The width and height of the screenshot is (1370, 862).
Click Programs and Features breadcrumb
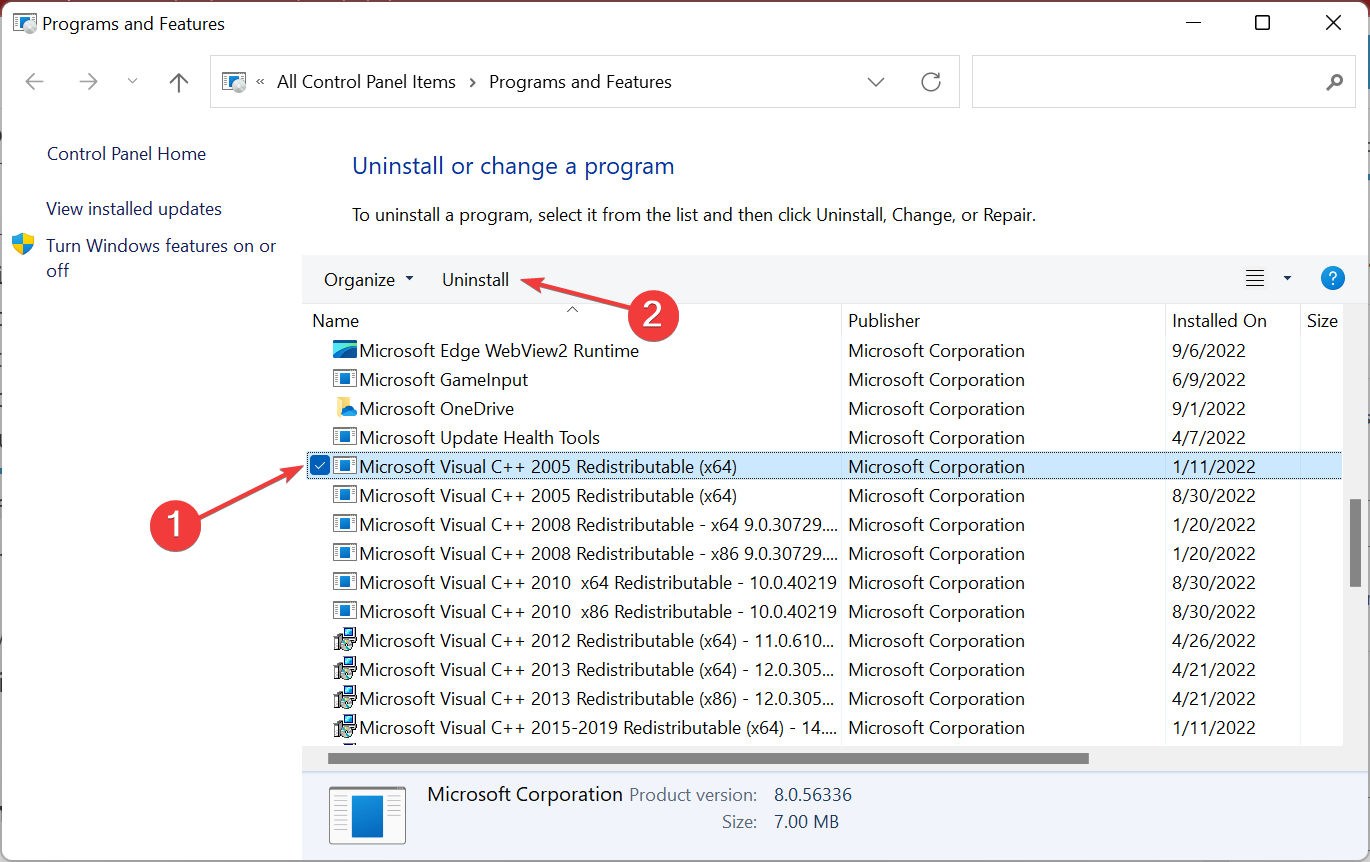tap(580, 82)
